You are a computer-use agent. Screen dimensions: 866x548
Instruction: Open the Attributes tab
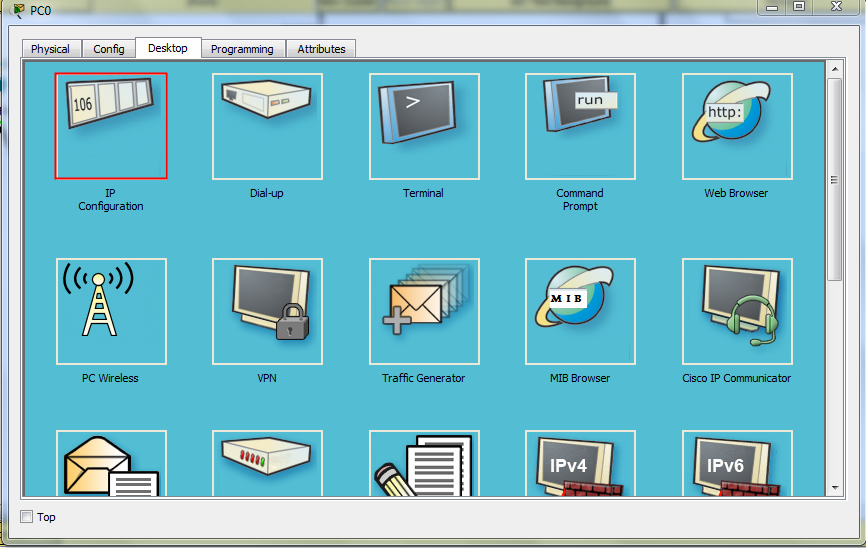coord(321,49)
